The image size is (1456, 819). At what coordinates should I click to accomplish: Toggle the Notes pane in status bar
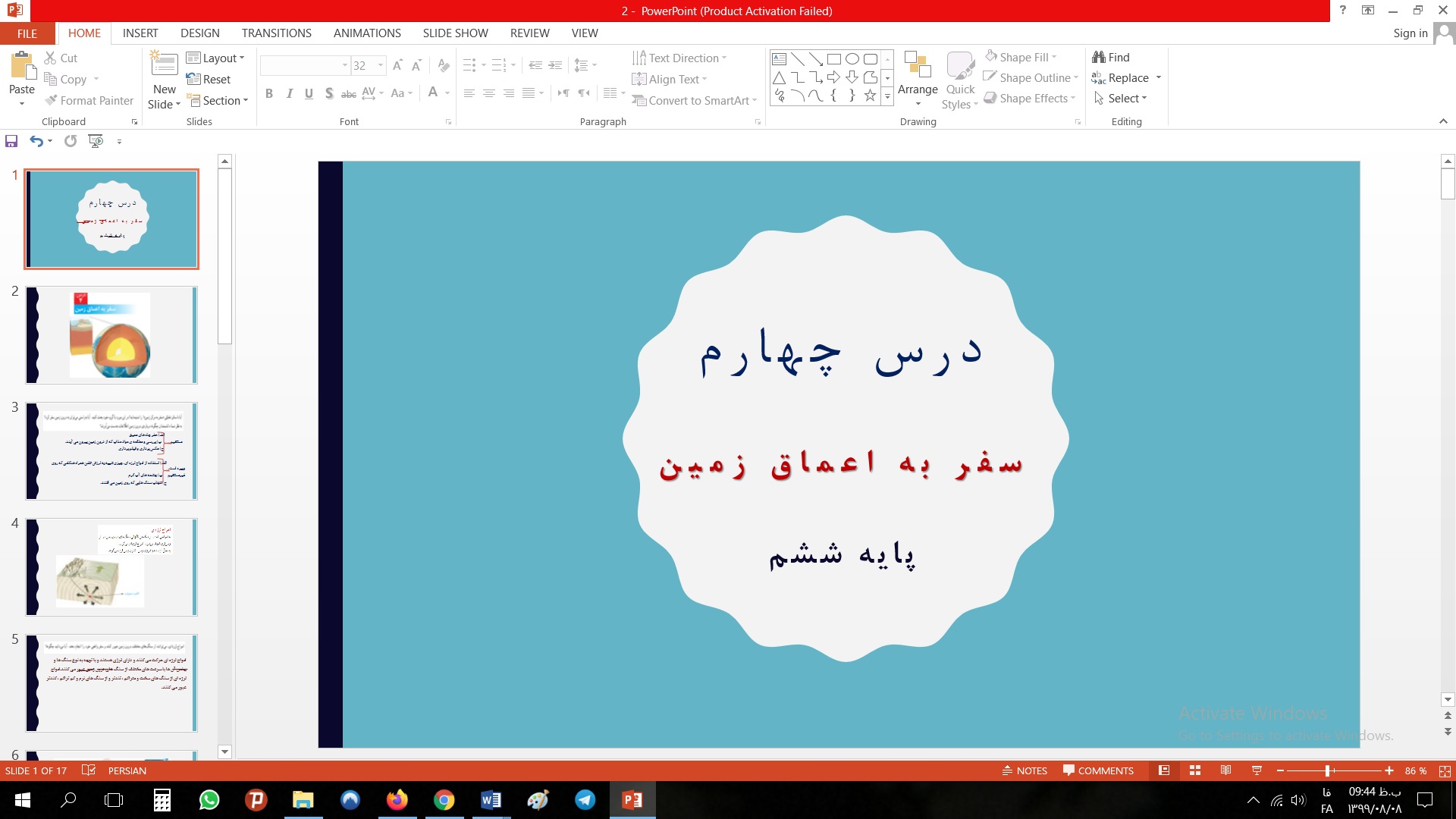(x=1025, y=770)
